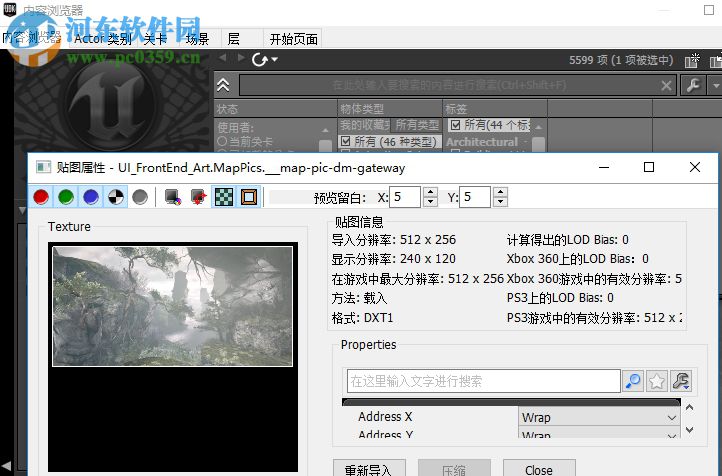Click the refresh history icon
Viewport: 722px width, 476px height.
click(260, 59)
